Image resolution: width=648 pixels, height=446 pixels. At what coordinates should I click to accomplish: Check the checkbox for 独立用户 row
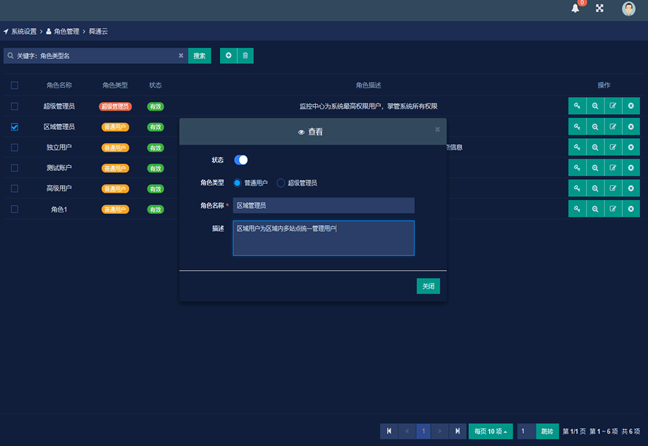[x=14, y=148]
